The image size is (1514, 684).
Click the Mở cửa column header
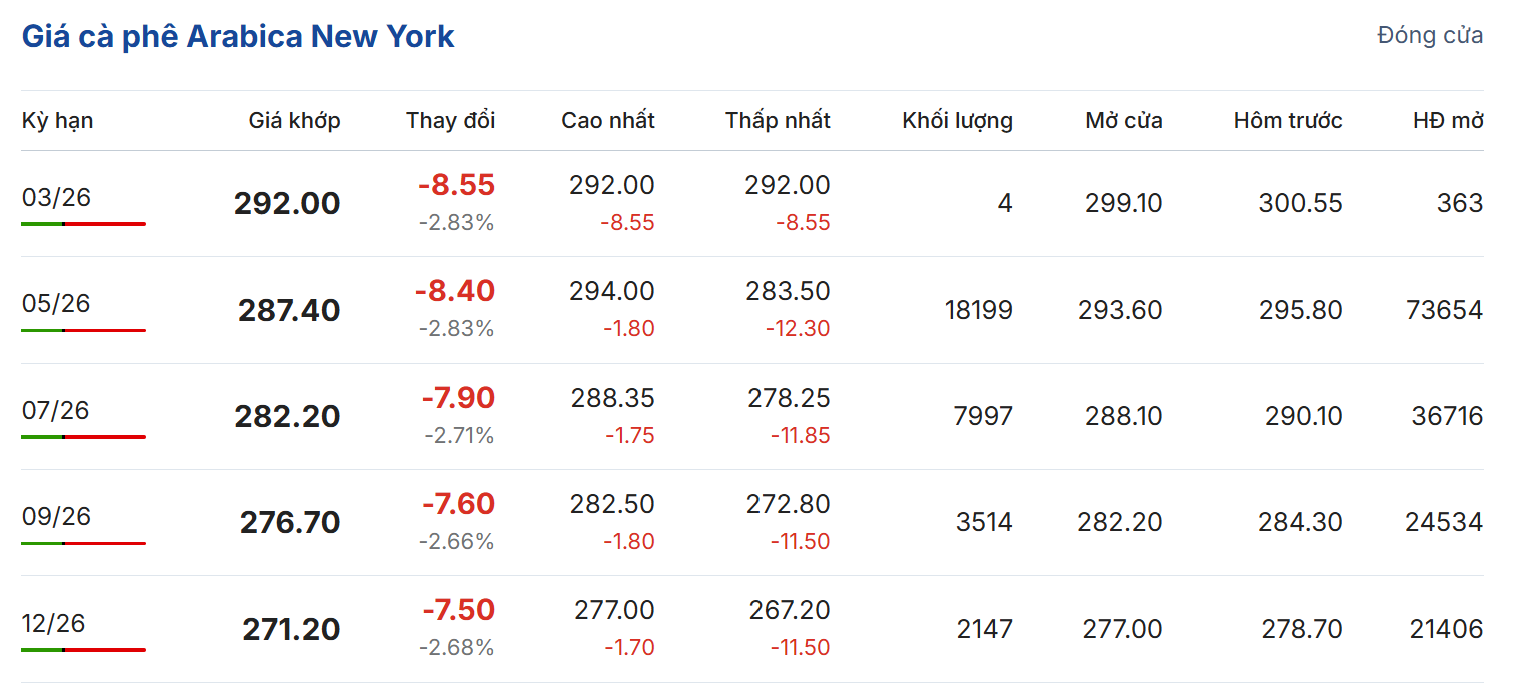[1123, 121]
